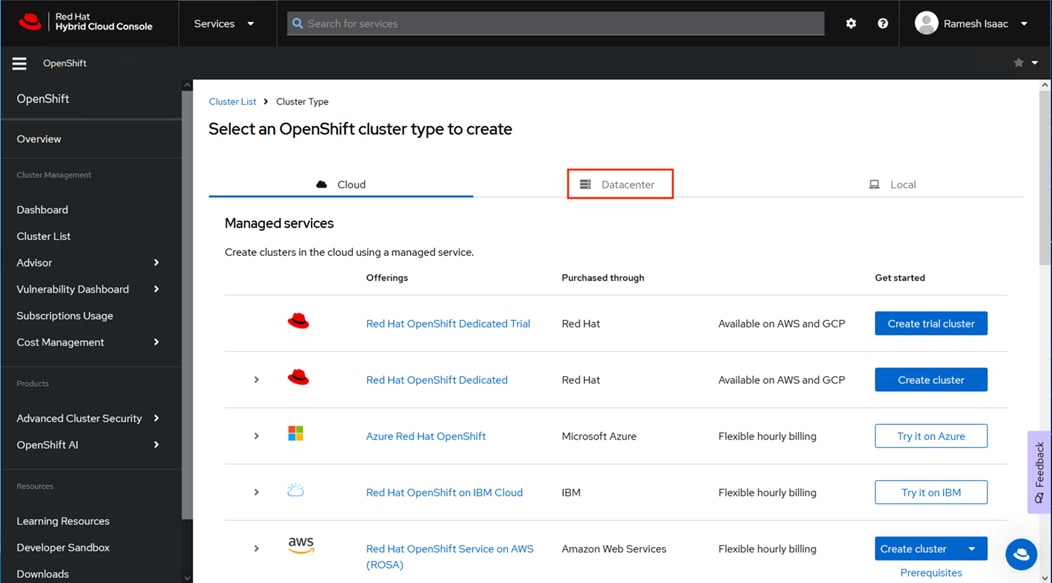Click the favorite star icon

(x=1019, y=63)
